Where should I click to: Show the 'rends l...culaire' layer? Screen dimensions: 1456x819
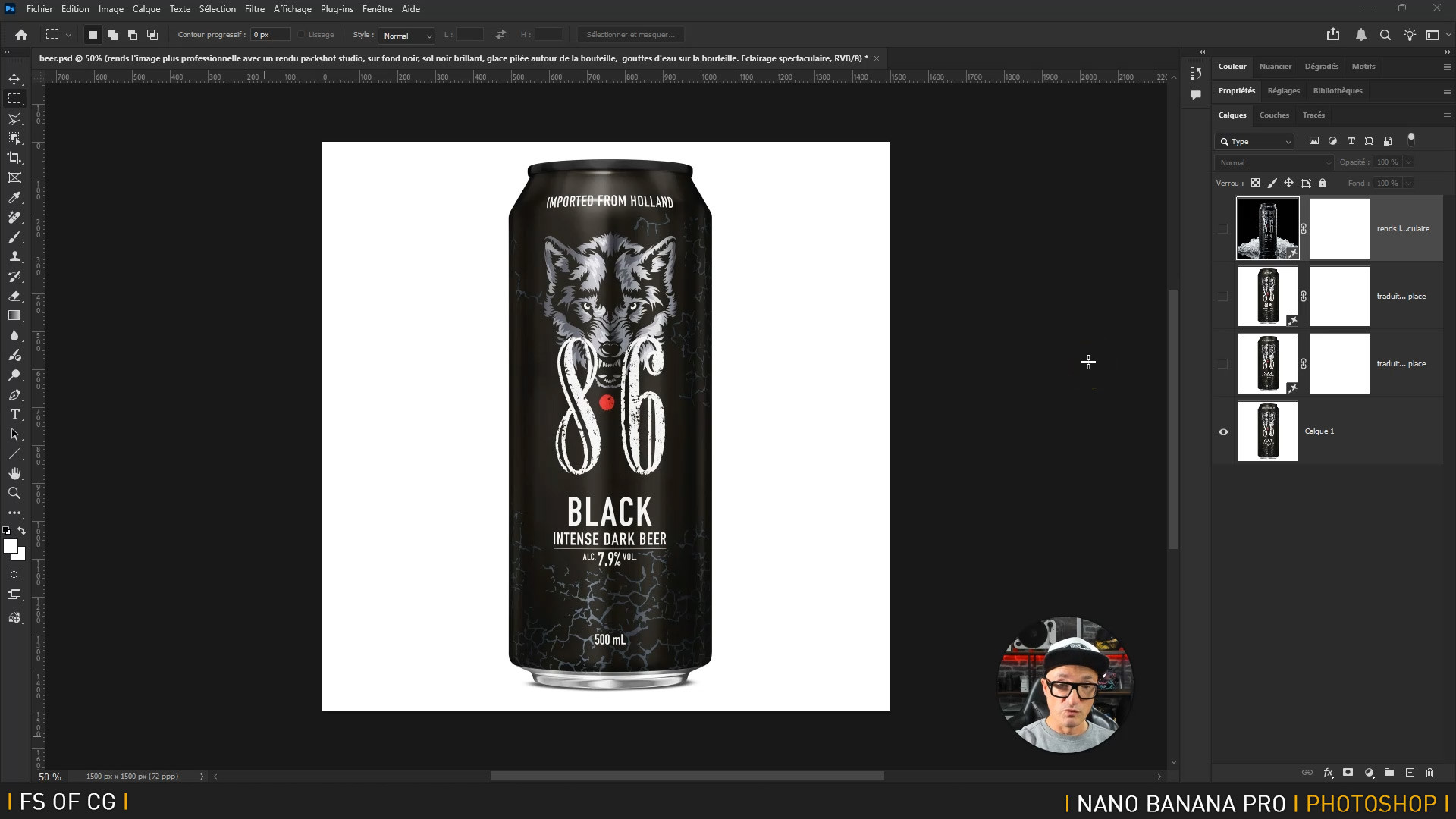1222,228
